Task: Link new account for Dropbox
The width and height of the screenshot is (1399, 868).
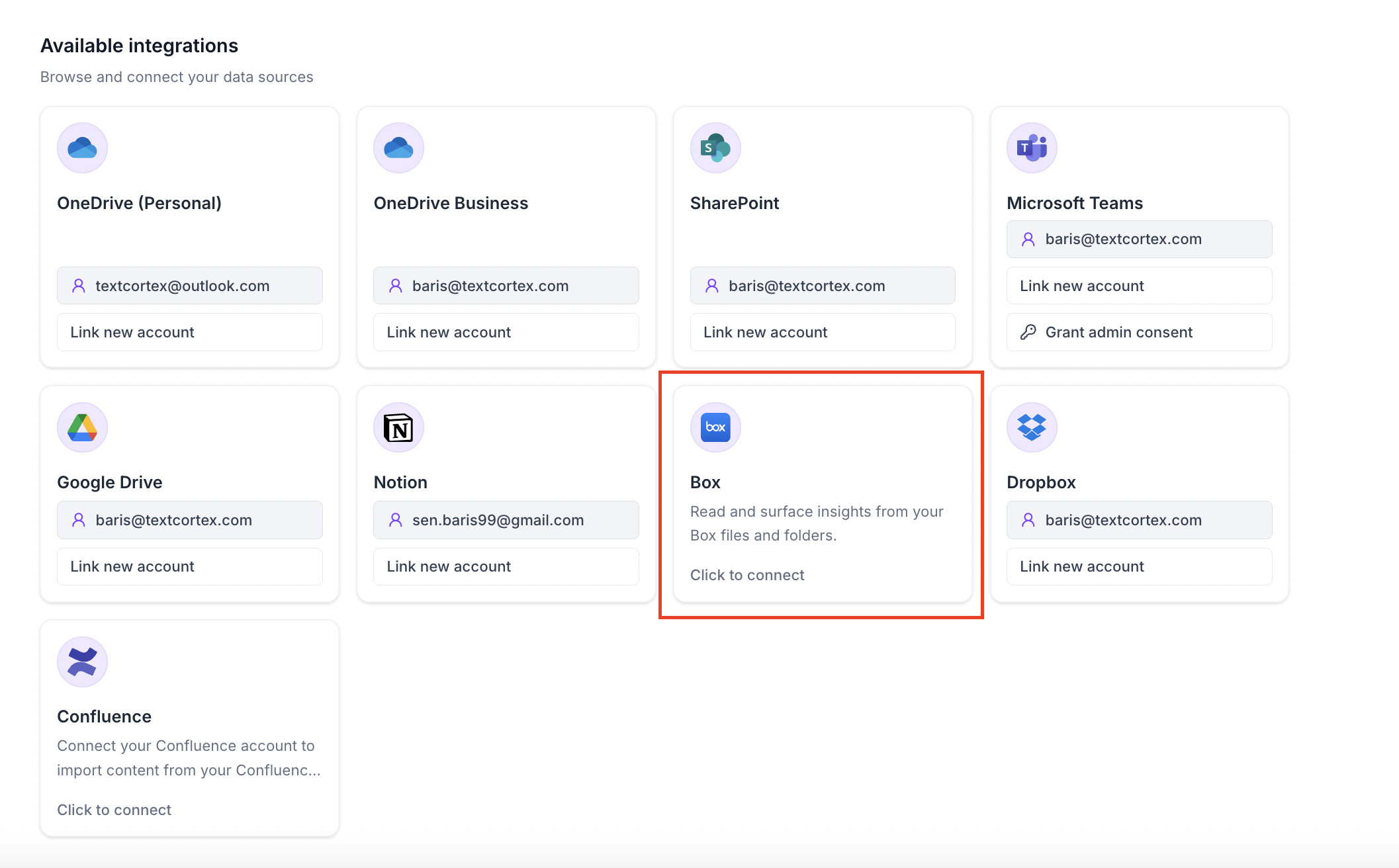Action: click(1140, 566)
